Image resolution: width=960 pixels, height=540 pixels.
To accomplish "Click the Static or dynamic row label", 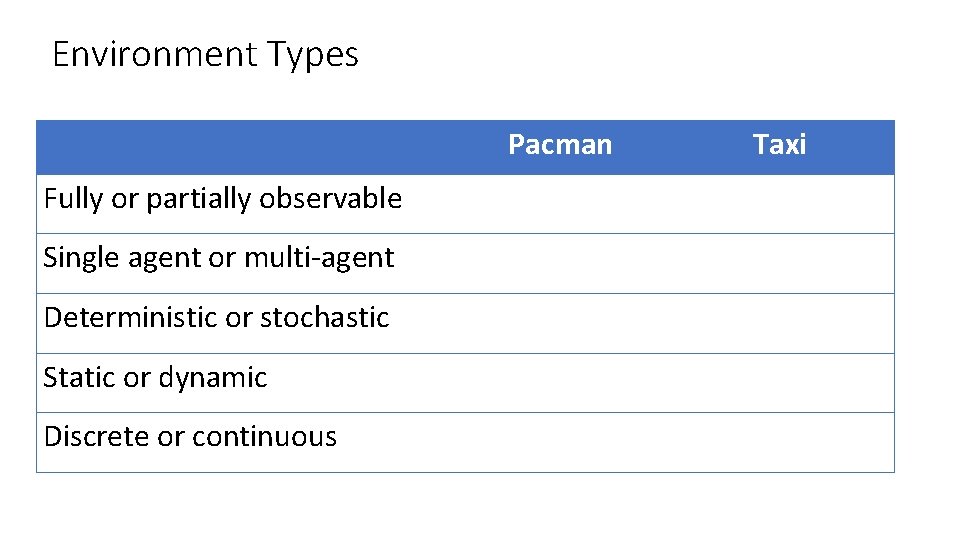I will tap(155, 378).
